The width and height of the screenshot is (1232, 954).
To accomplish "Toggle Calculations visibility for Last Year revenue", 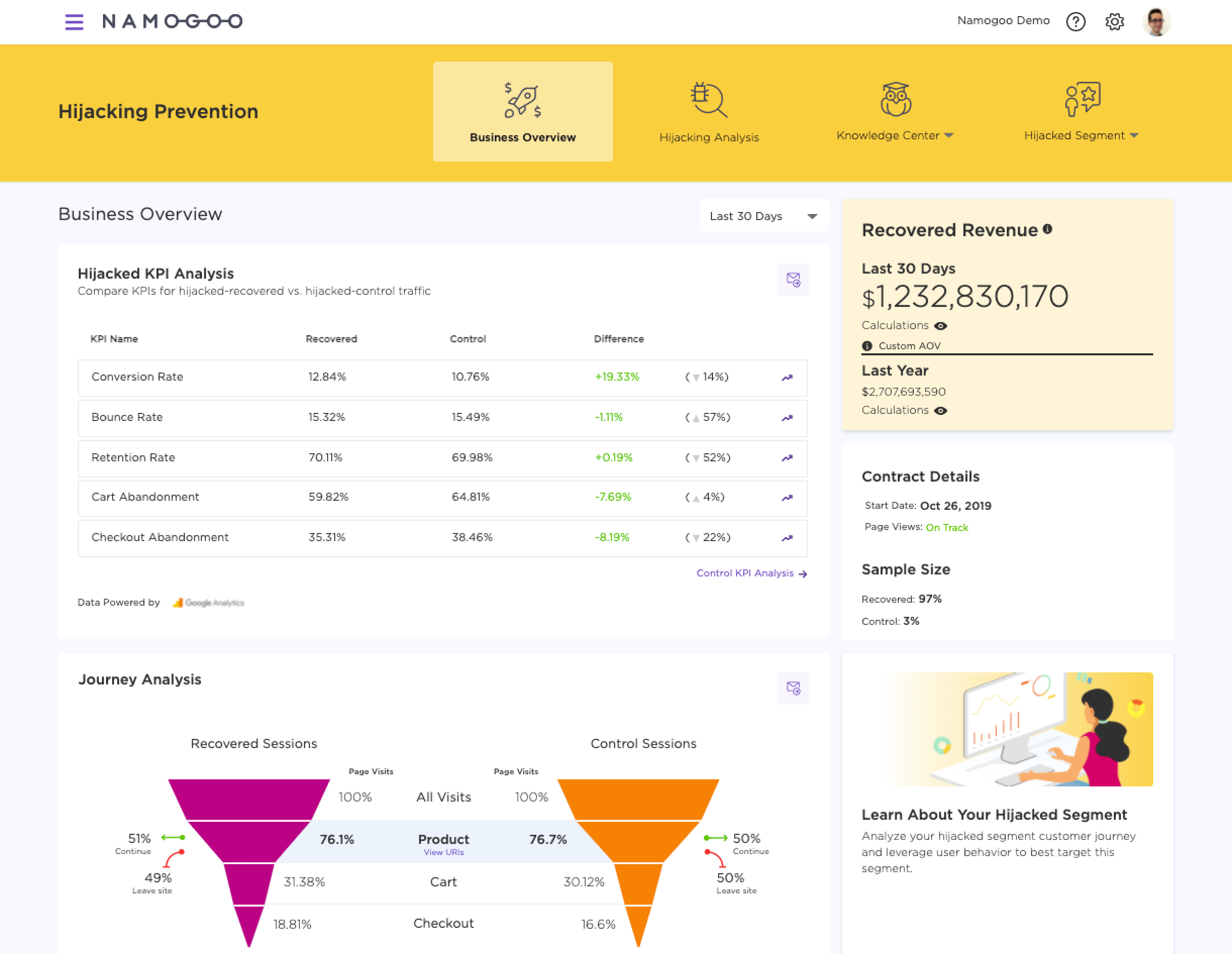I will (x=941, y=410).
